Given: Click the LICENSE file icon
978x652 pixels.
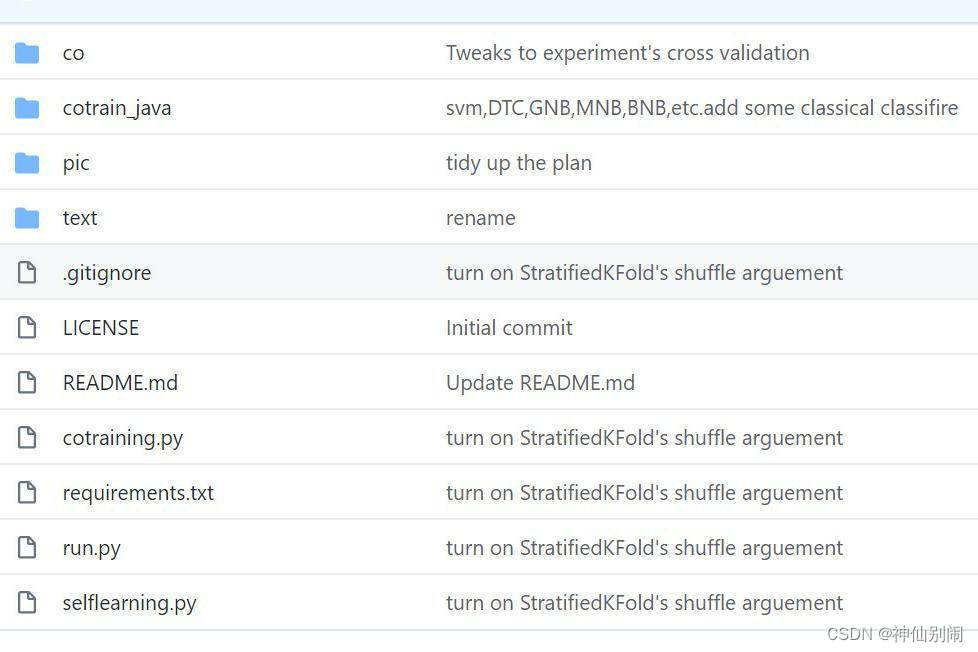Looking at the screenshot, I should pyautogui.click(x=27, y=327).
